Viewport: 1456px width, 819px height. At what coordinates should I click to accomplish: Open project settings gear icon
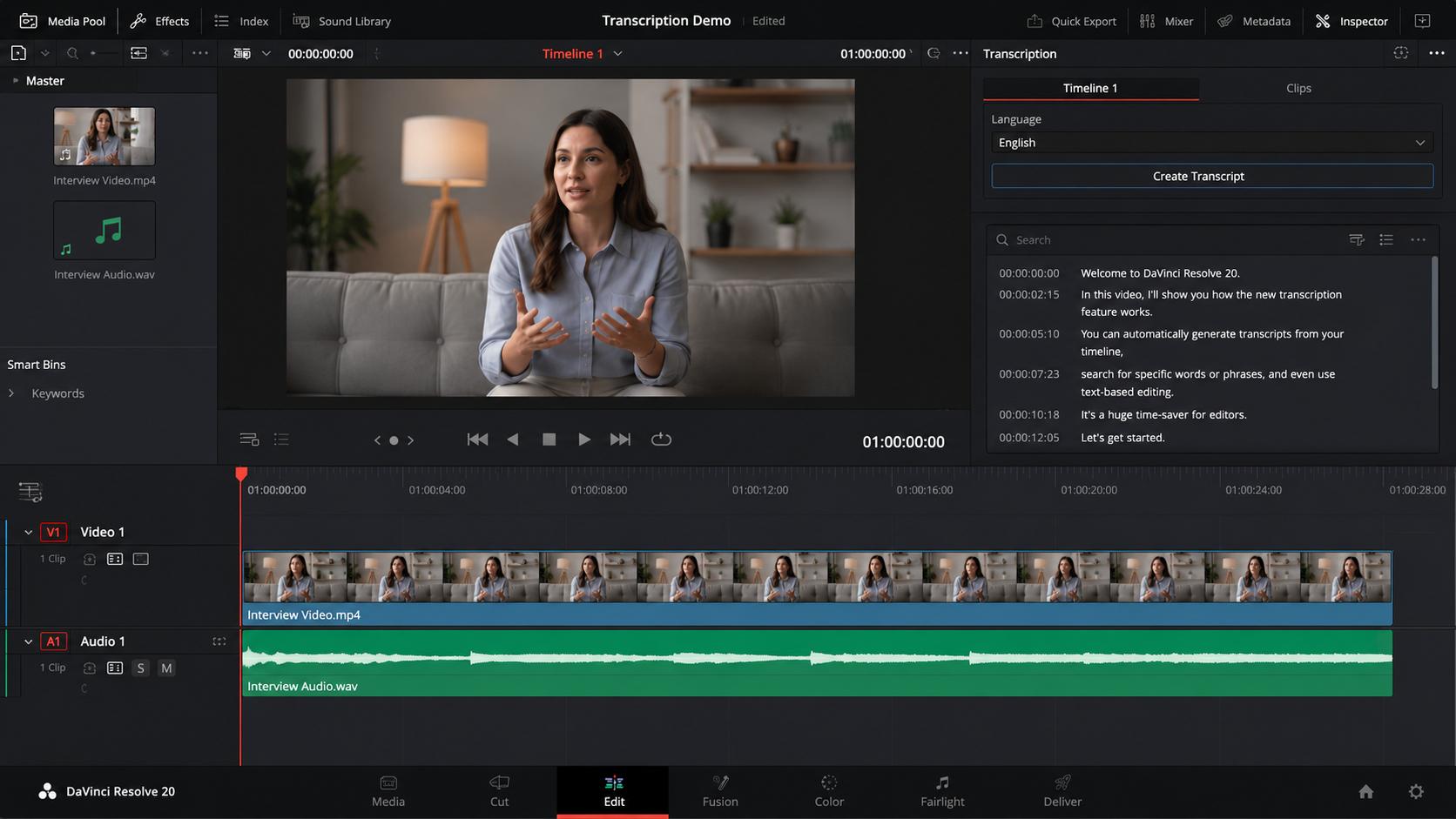(1416, 791)
